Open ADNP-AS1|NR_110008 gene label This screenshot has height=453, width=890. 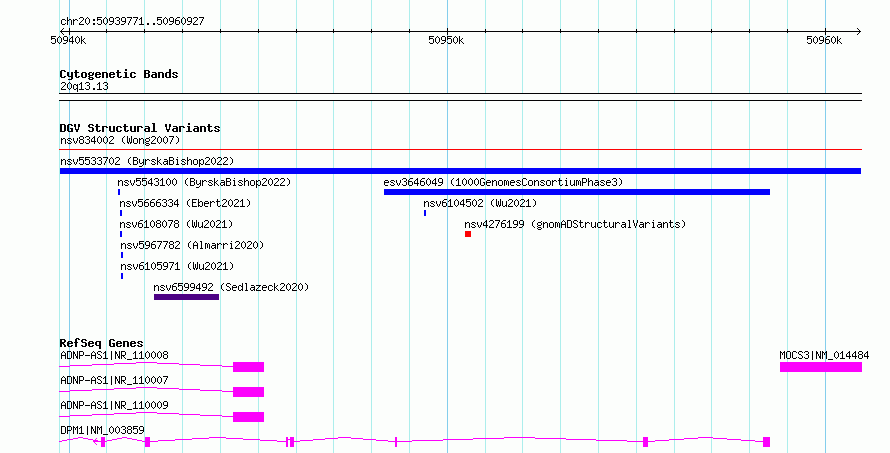pos(114,355)
